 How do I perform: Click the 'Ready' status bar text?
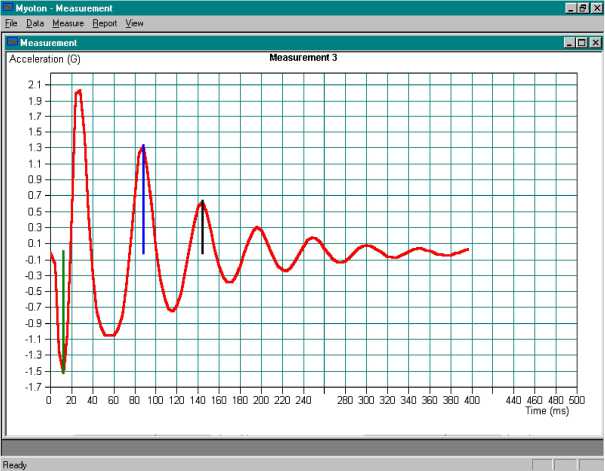coord(15,465)
